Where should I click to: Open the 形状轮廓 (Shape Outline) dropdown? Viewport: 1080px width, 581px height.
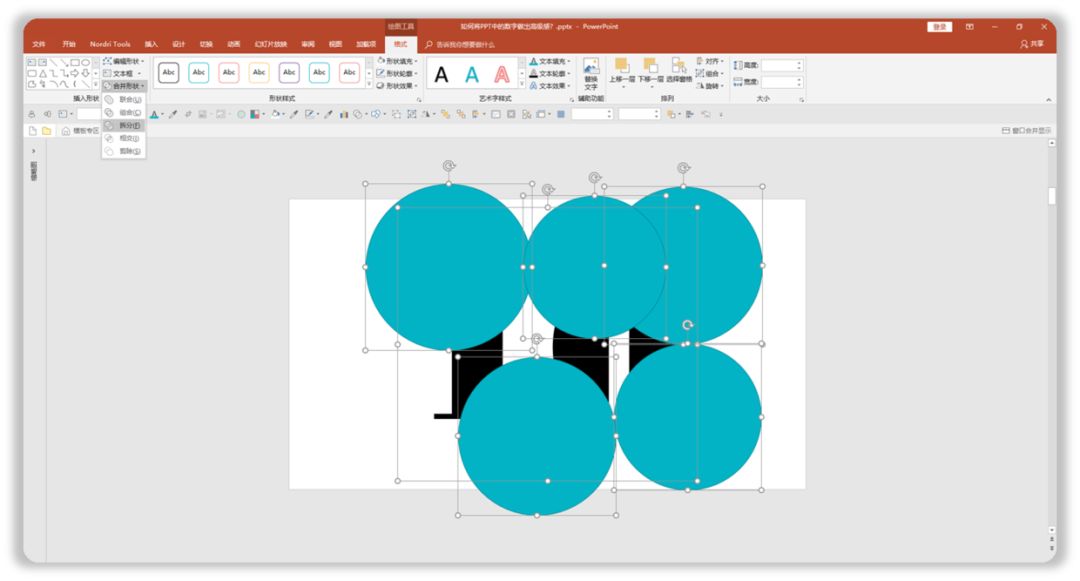click(x=397, y=74)
